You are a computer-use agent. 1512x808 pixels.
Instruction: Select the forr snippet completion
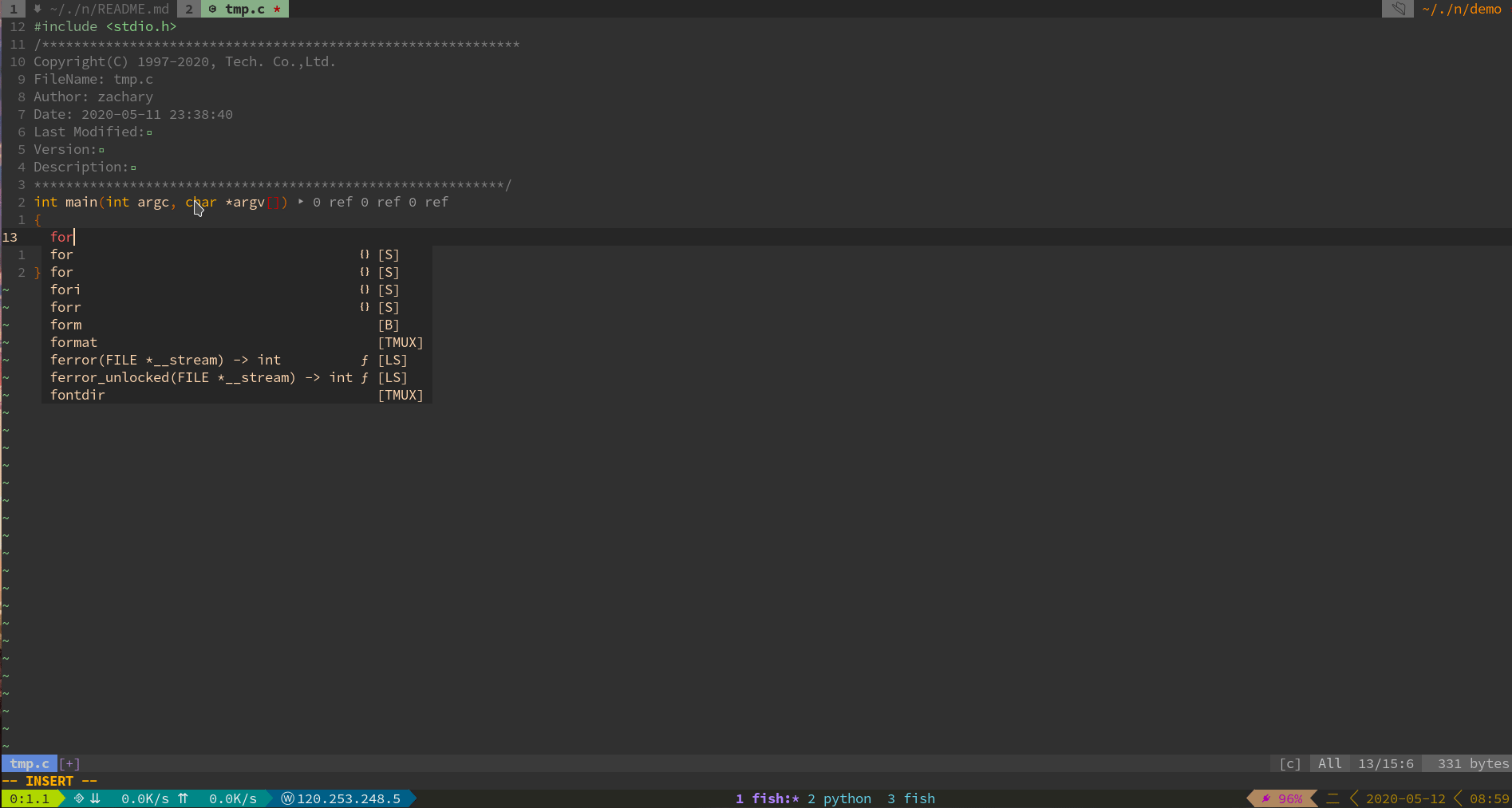[x=236, y=307]
